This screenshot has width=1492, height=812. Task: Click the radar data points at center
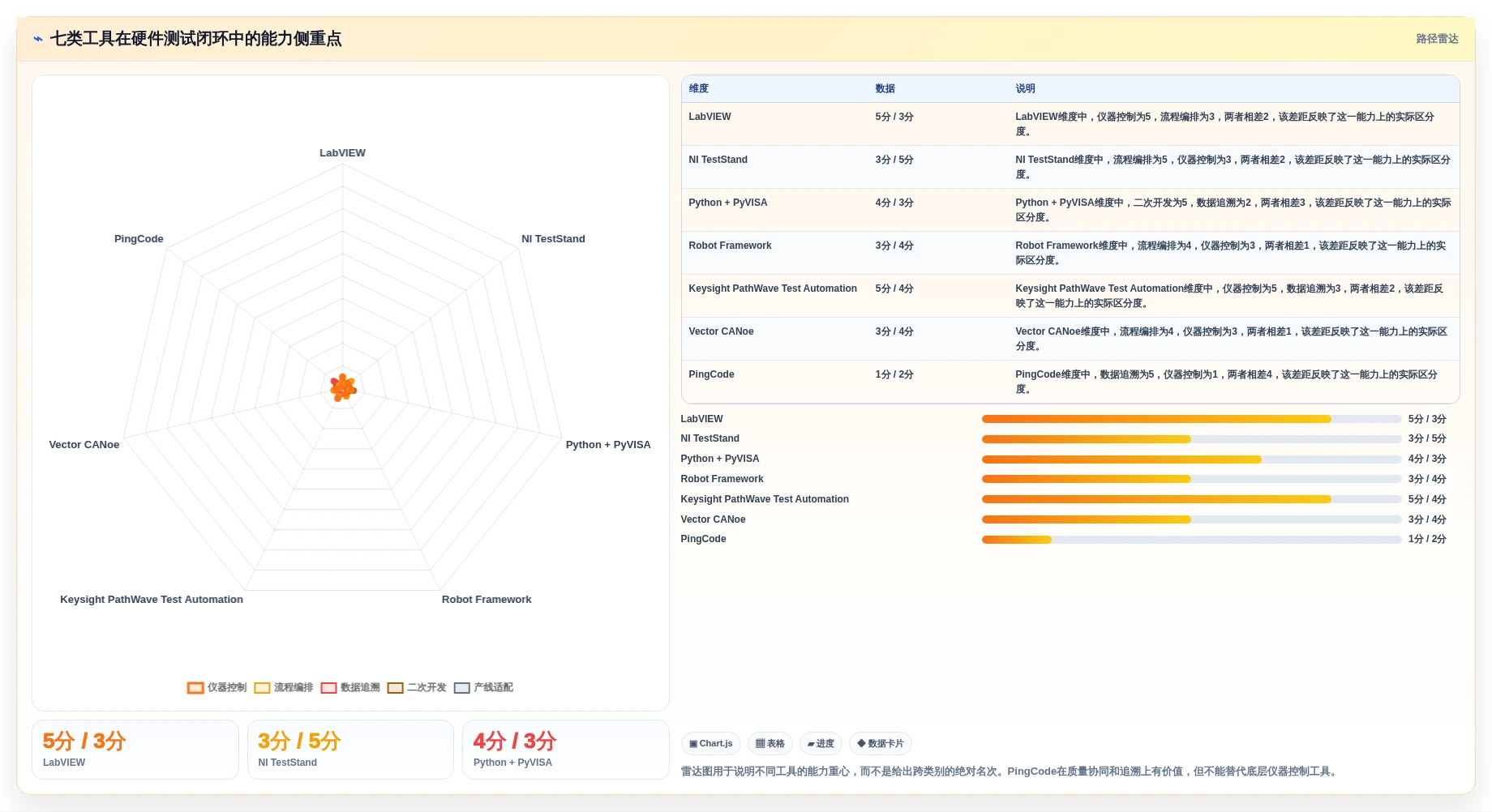pyautogui.click(x=343, y=388)
